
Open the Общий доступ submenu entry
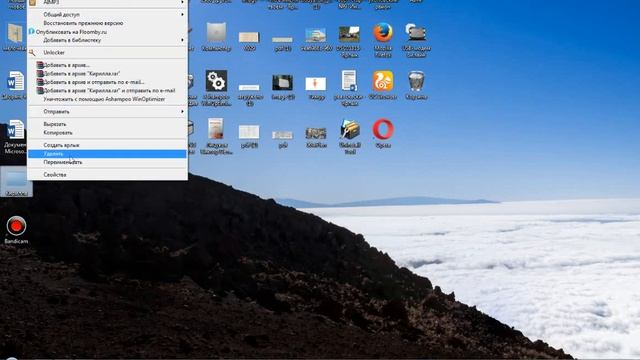click(x=107, y=15)
